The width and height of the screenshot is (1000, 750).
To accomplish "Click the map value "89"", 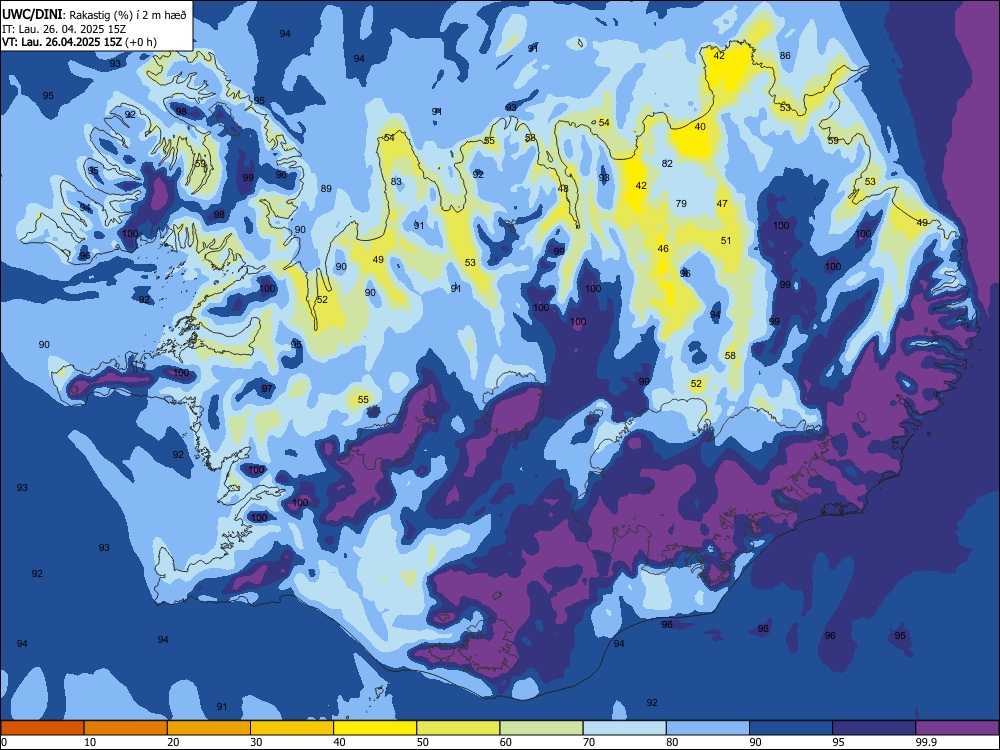I will (326, 189).
